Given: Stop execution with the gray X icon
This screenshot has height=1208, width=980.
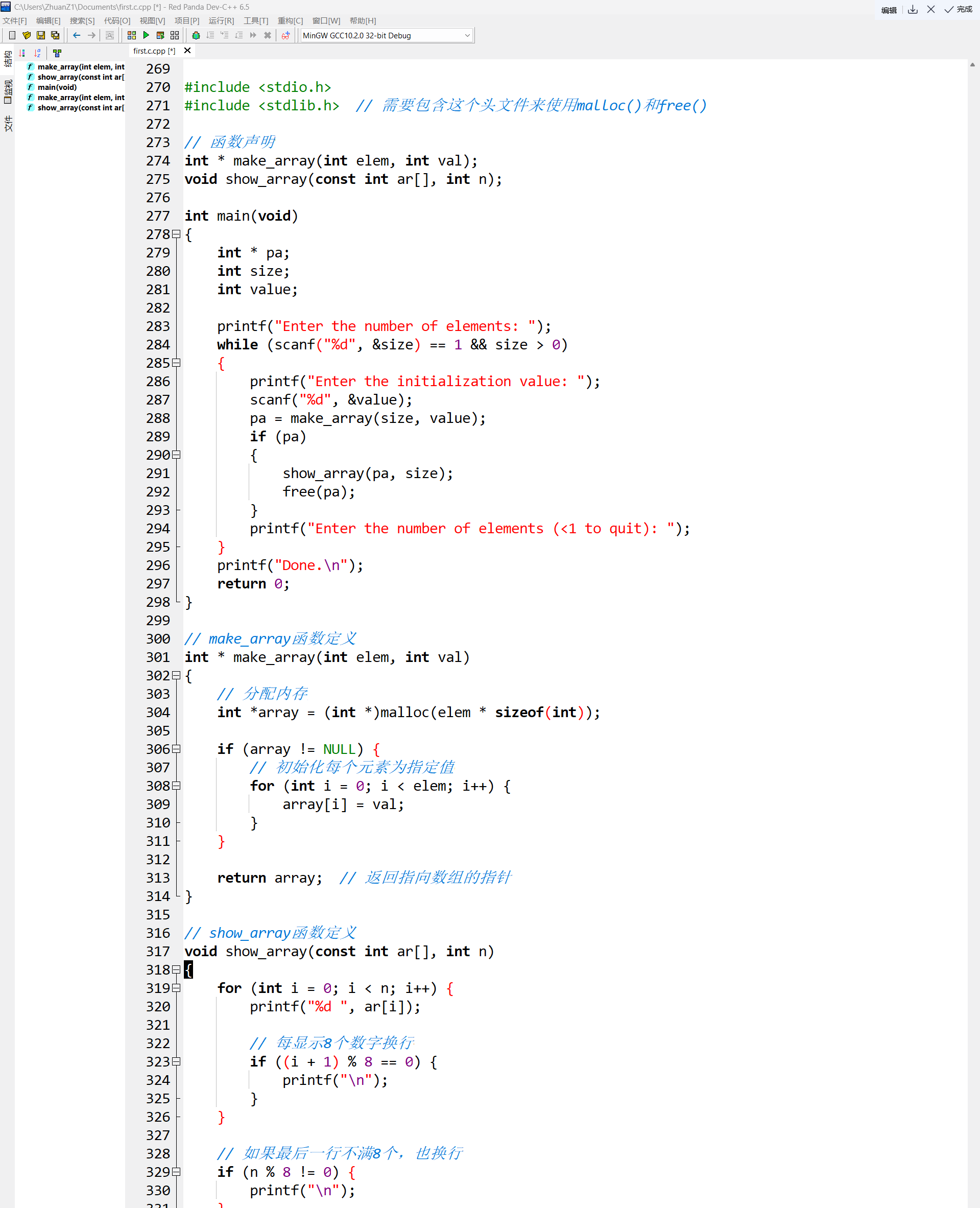Looking at the screenshot, I should 268,36.
